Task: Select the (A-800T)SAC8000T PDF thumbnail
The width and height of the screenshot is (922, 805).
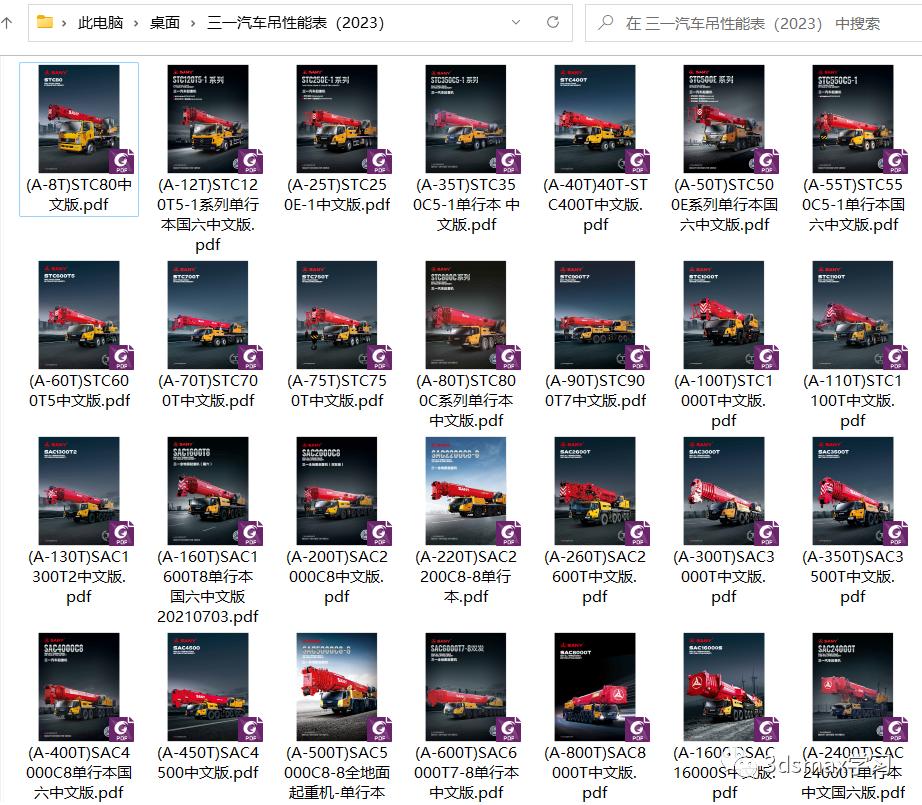Action: pyautogui.click(x=595, y=687)
